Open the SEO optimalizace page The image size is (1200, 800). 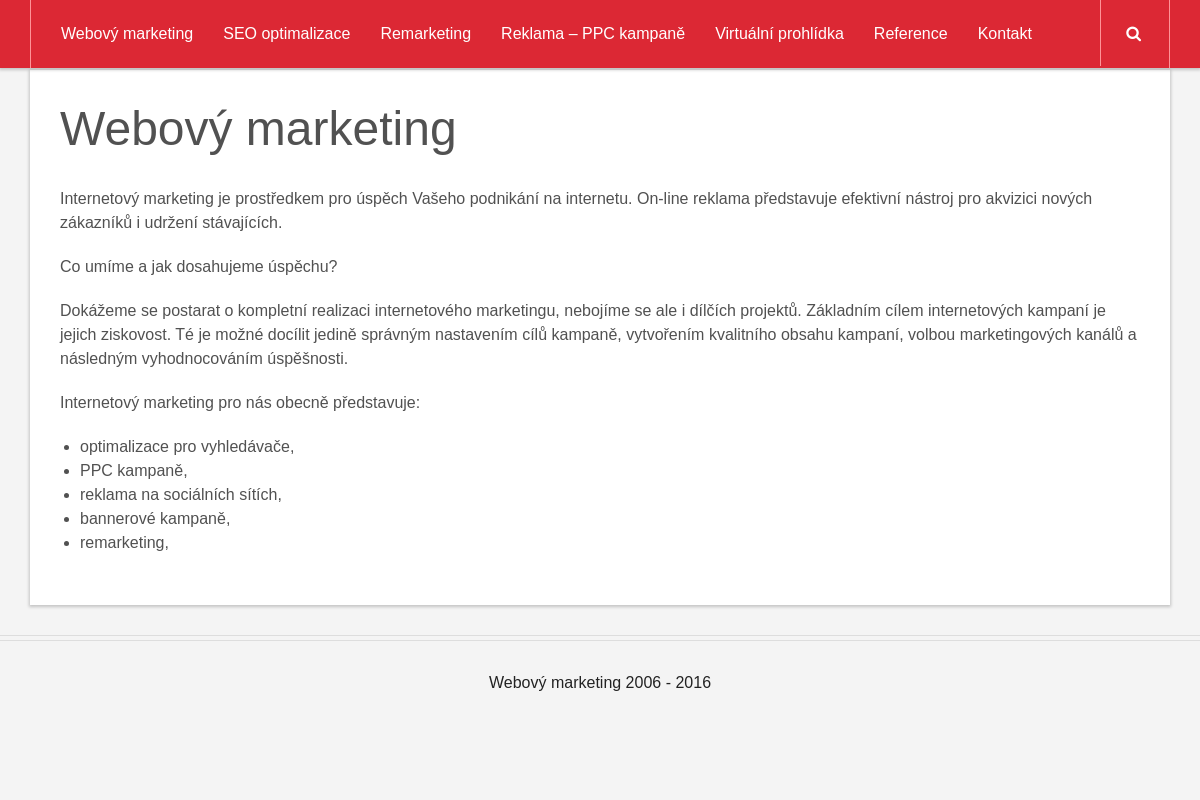tap(287, 33)
